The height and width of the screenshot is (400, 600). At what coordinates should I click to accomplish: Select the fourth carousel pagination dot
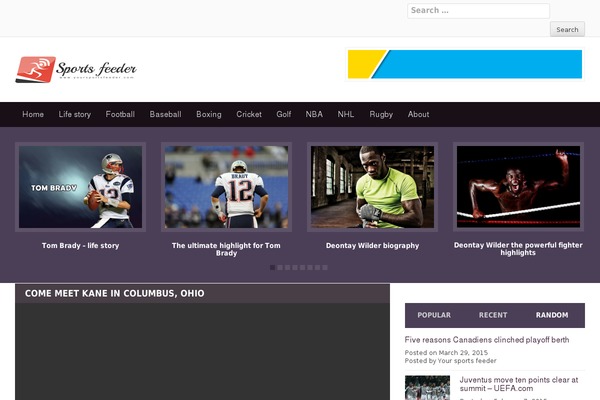(x=295, y=268)
